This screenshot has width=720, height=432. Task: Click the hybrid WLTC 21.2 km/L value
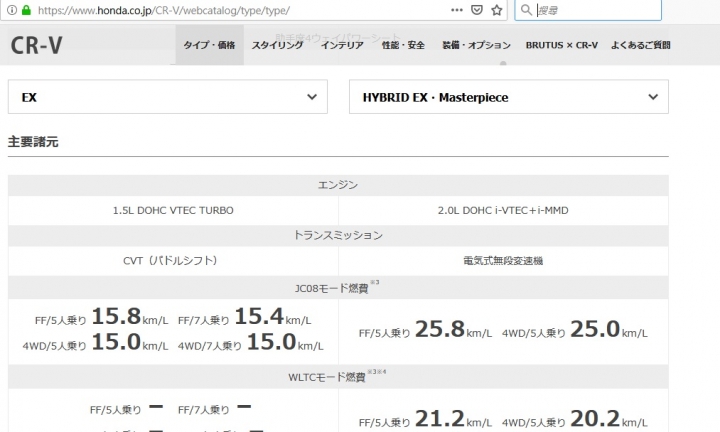[425, 419]
